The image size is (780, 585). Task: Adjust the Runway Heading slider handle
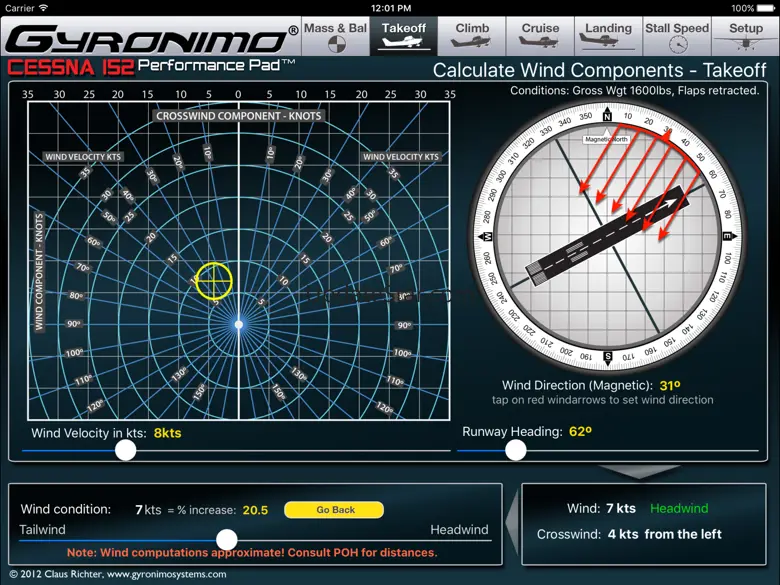tap(515, 451)
